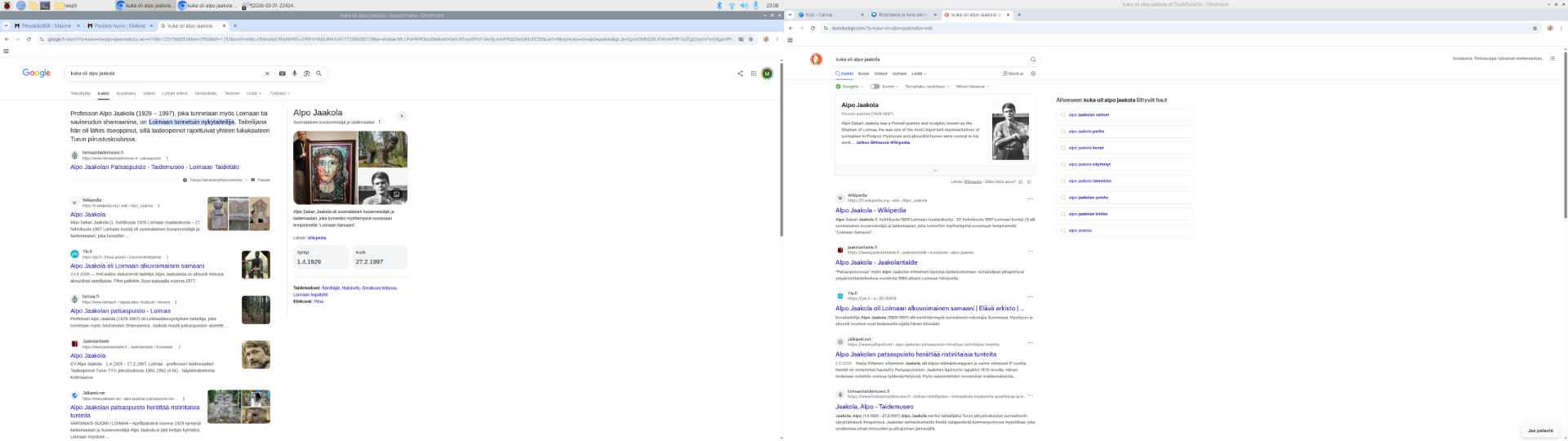The image size is (1568, 441).
Task: Click the Google share icon
Action: [740, 73]
